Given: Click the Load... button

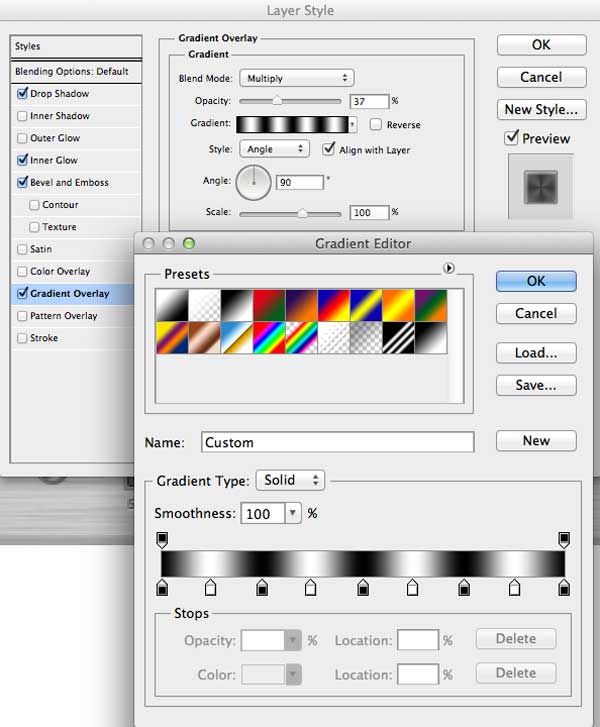Looking at the screenshot, I should tap(536, 353).
